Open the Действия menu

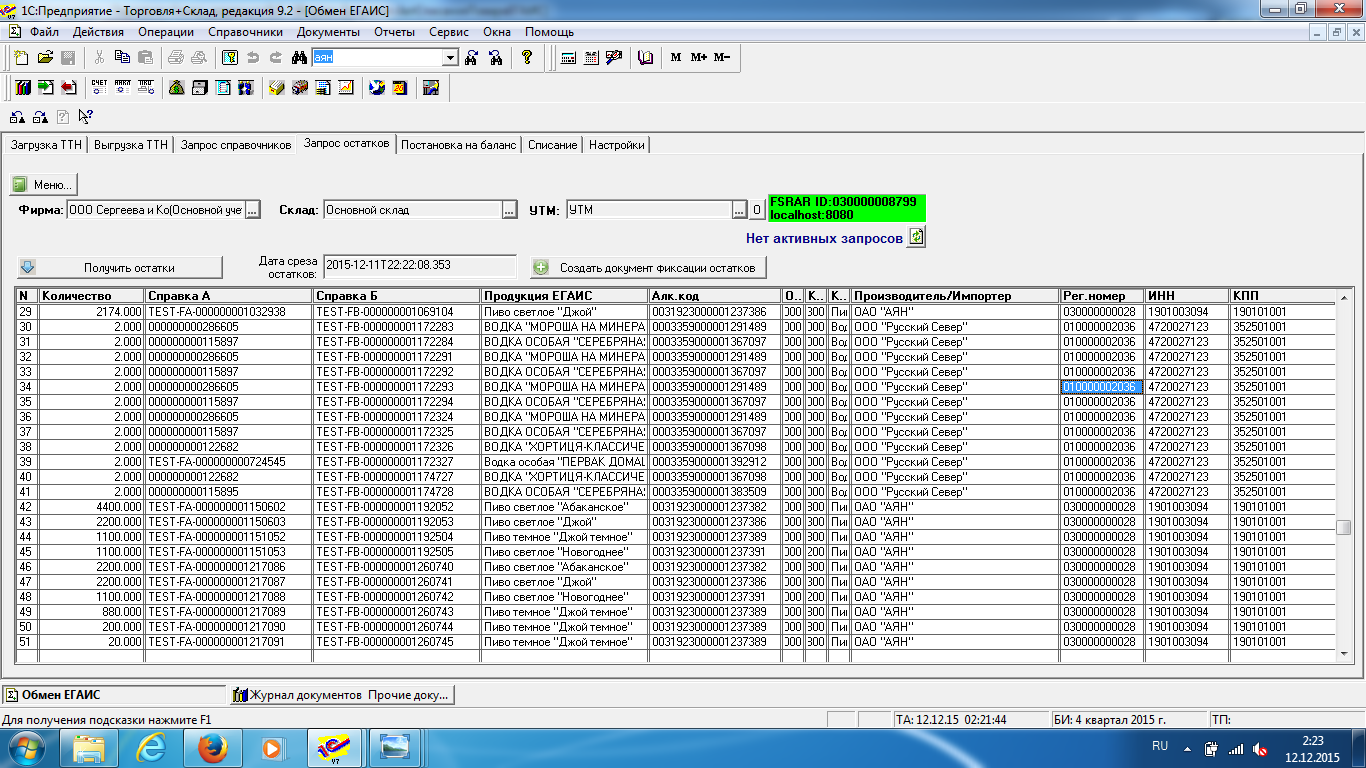pyautogui.click(x=98, y=32)
